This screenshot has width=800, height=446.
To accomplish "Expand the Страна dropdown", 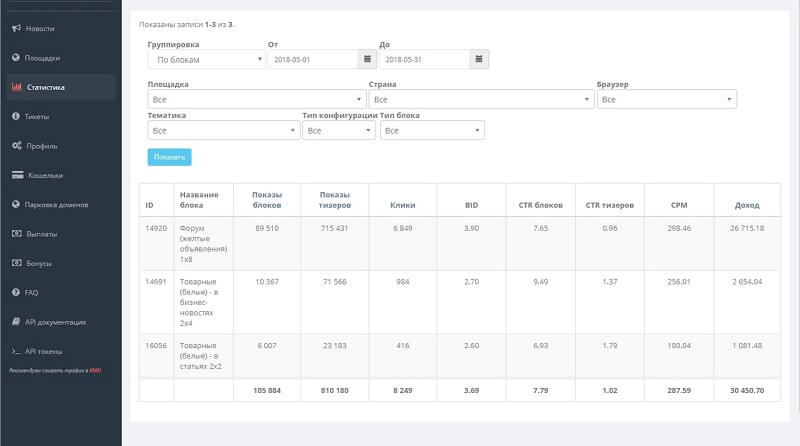I will [479, 100].
